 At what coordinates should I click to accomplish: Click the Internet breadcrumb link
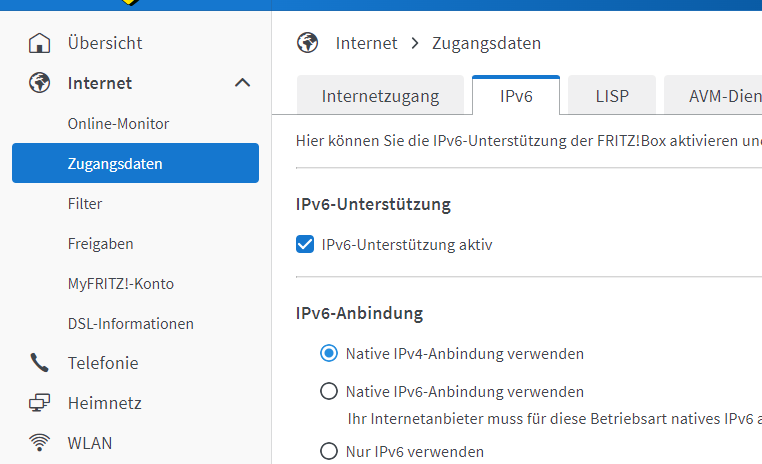(x=366, y=43)
